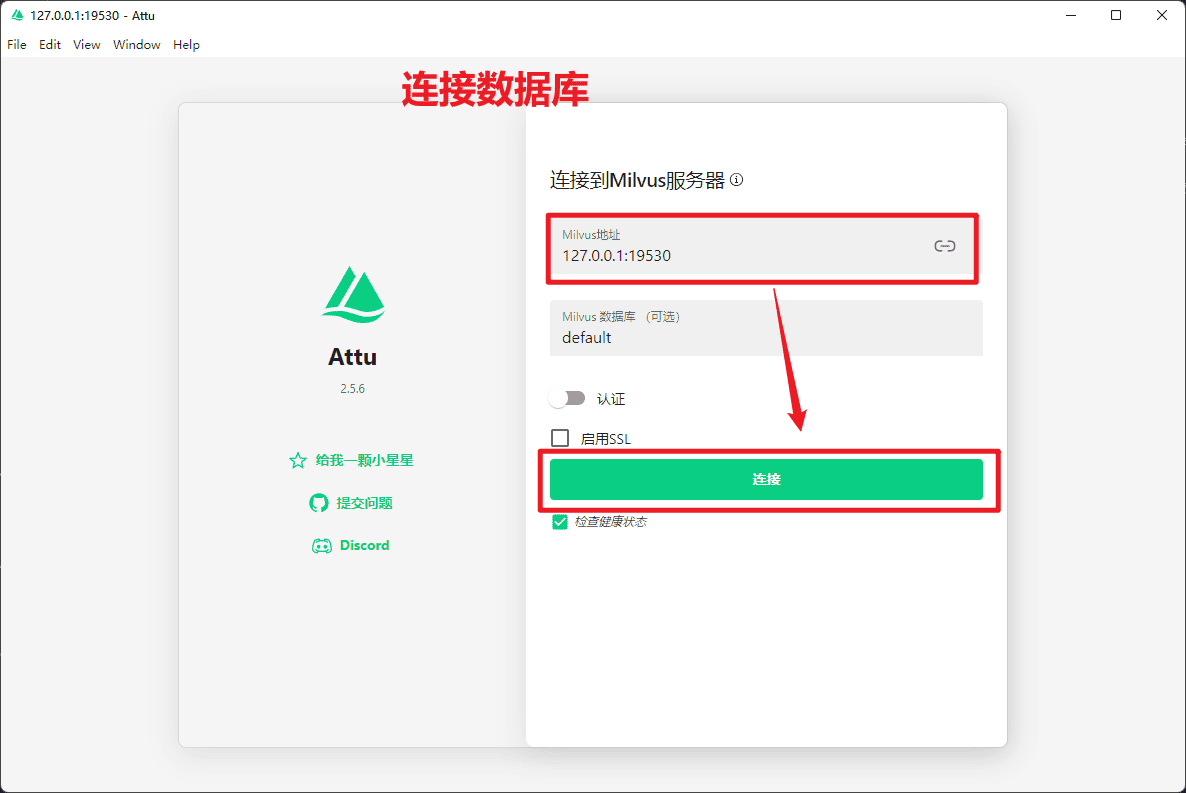Screen dimensions: 1186x793
Task: Open the Edit menu
Action: [x=50, y=45]
